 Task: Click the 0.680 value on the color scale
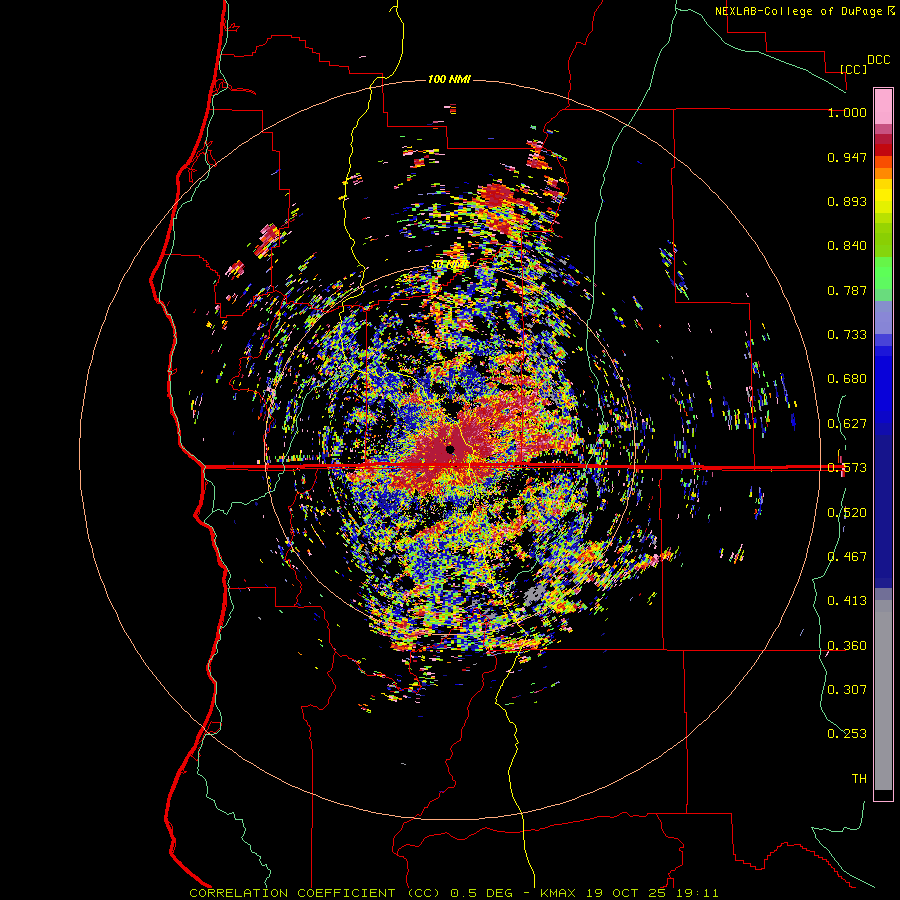tap(847, 379)
